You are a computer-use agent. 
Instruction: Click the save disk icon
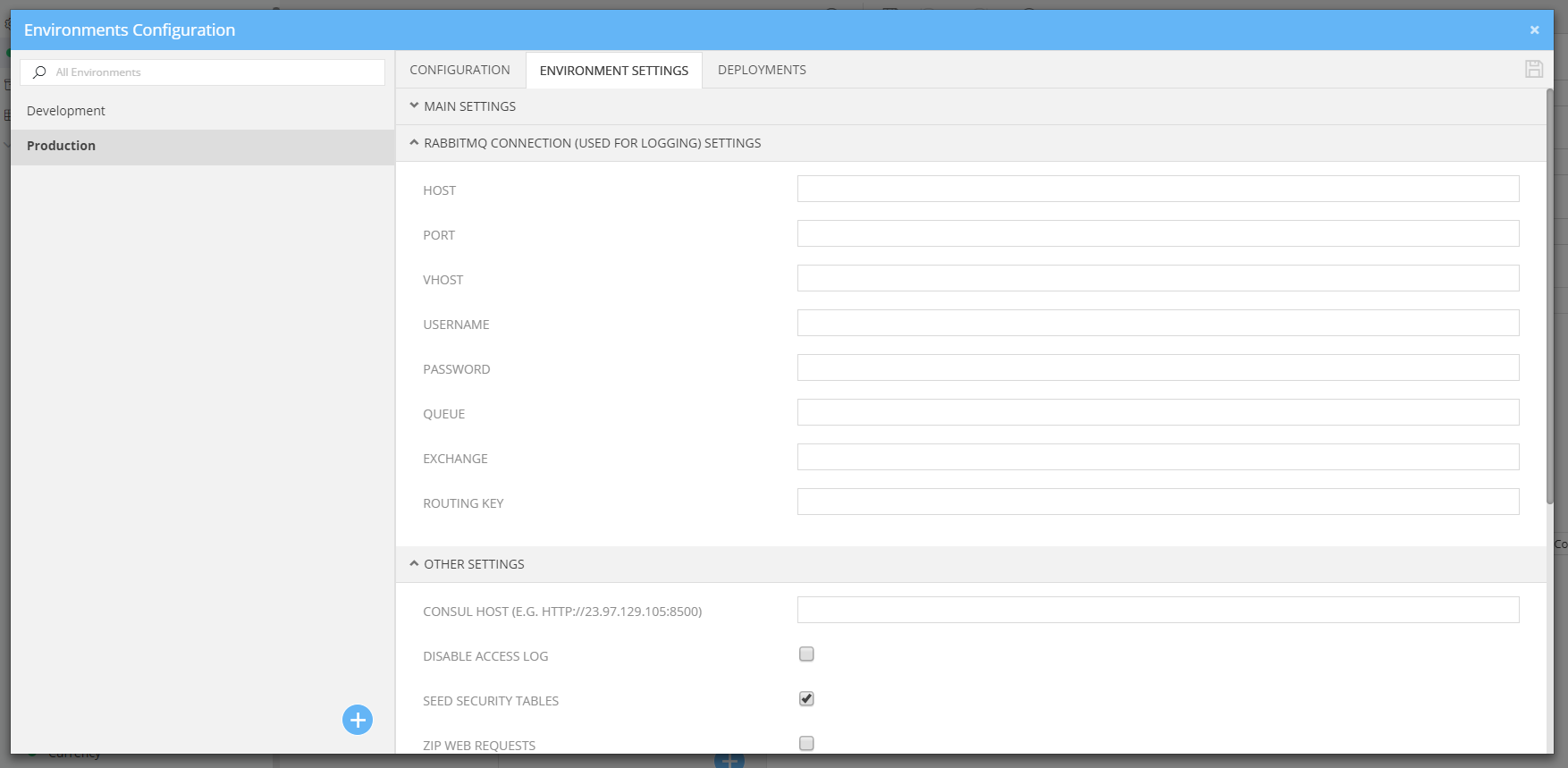[x=1534, y=70]
